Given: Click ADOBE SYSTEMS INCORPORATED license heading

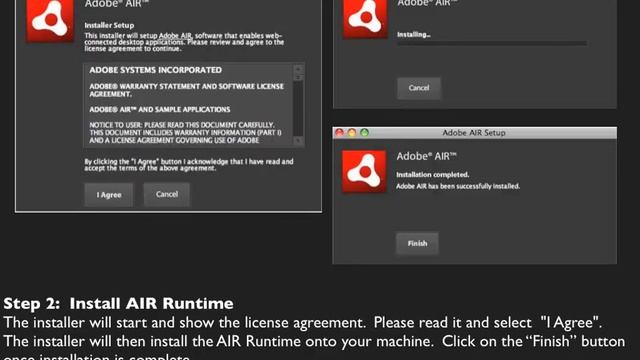Looking at the screenshot, I should [156, 70].
